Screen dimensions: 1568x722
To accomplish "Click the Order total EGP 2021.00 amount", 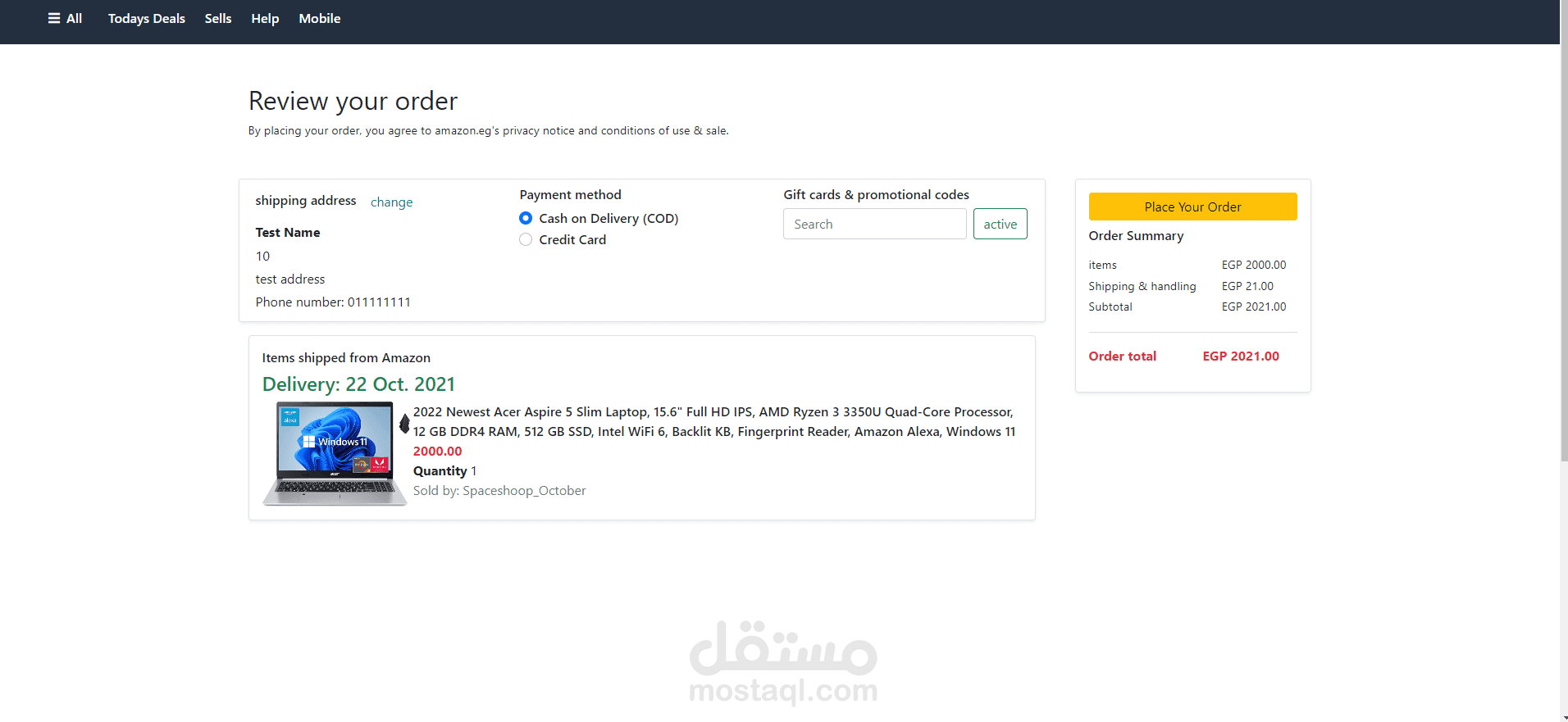I will [x=1241, y=356].
